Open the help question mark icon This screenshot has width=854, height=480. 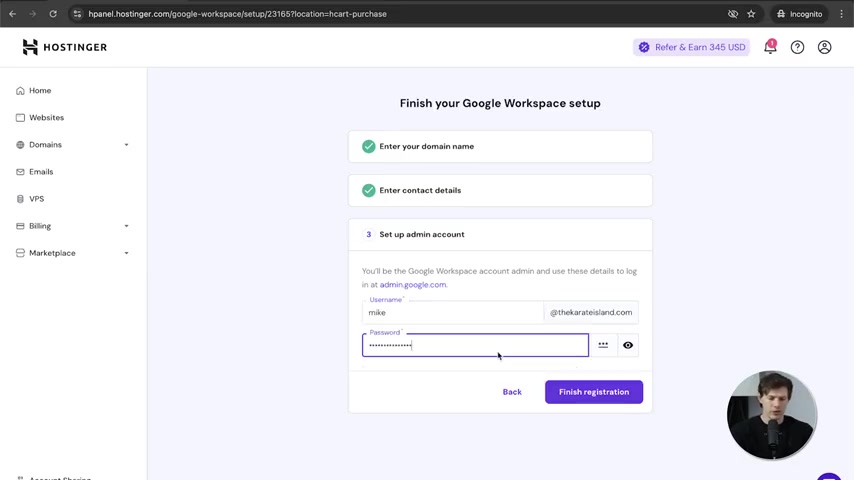(x=797, y=47)
